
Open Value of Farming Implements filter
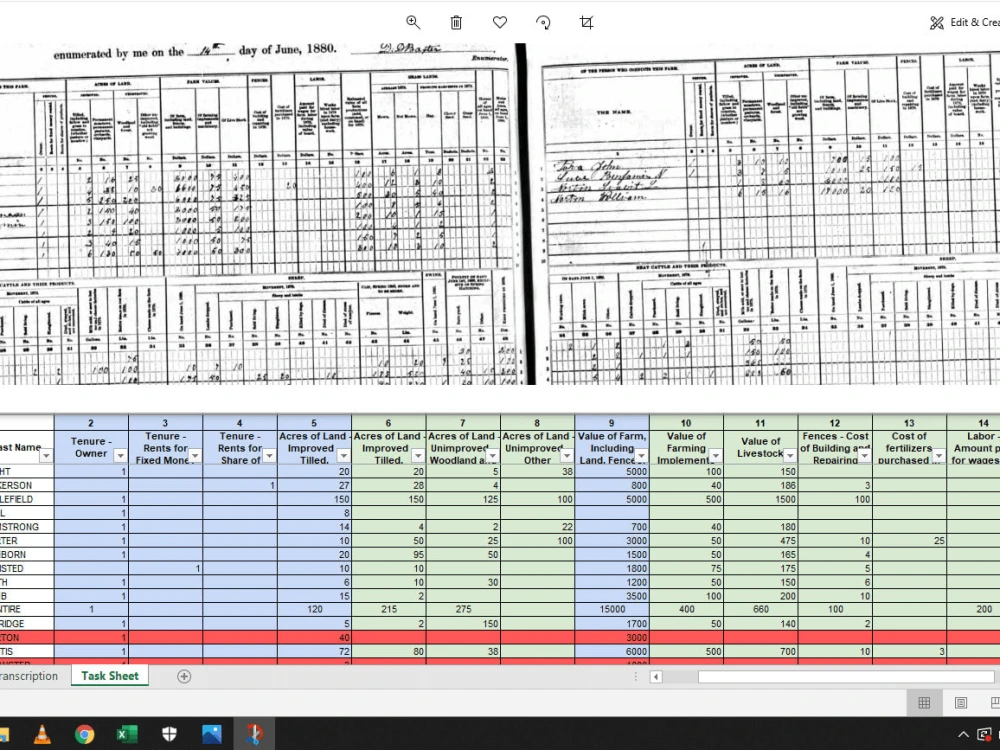[716, 456]
